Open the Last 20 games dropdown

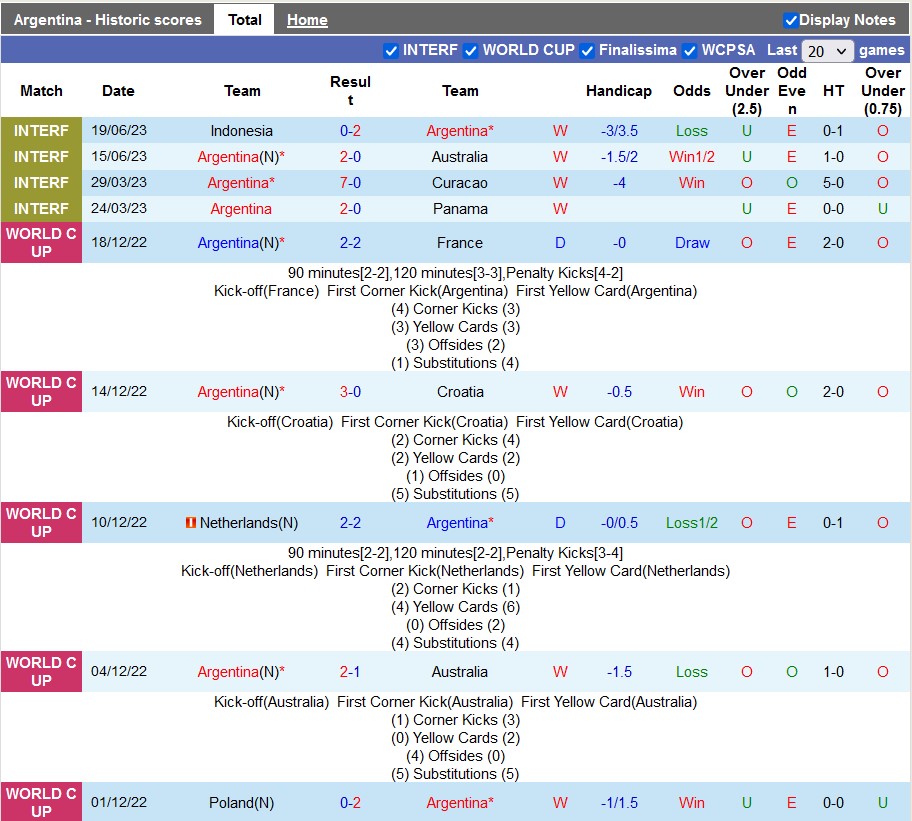[x=828, y=51]
